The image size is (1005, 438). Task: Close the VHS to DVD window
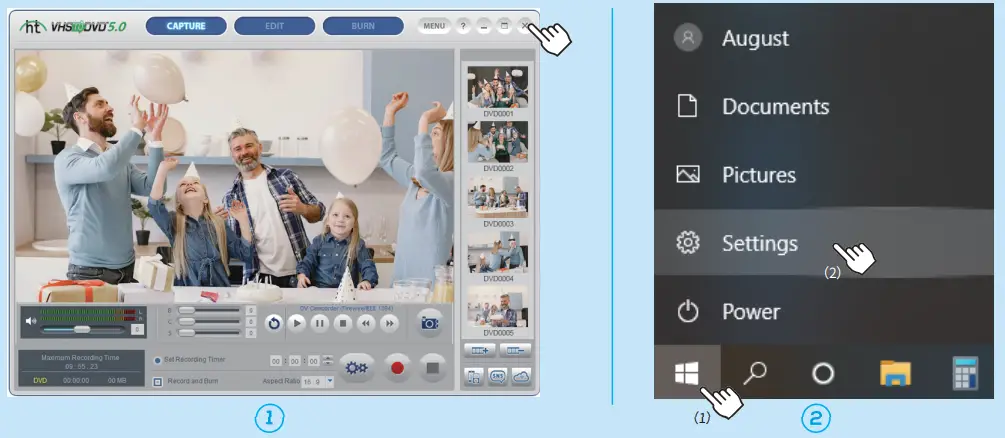[x=524, y=26]
